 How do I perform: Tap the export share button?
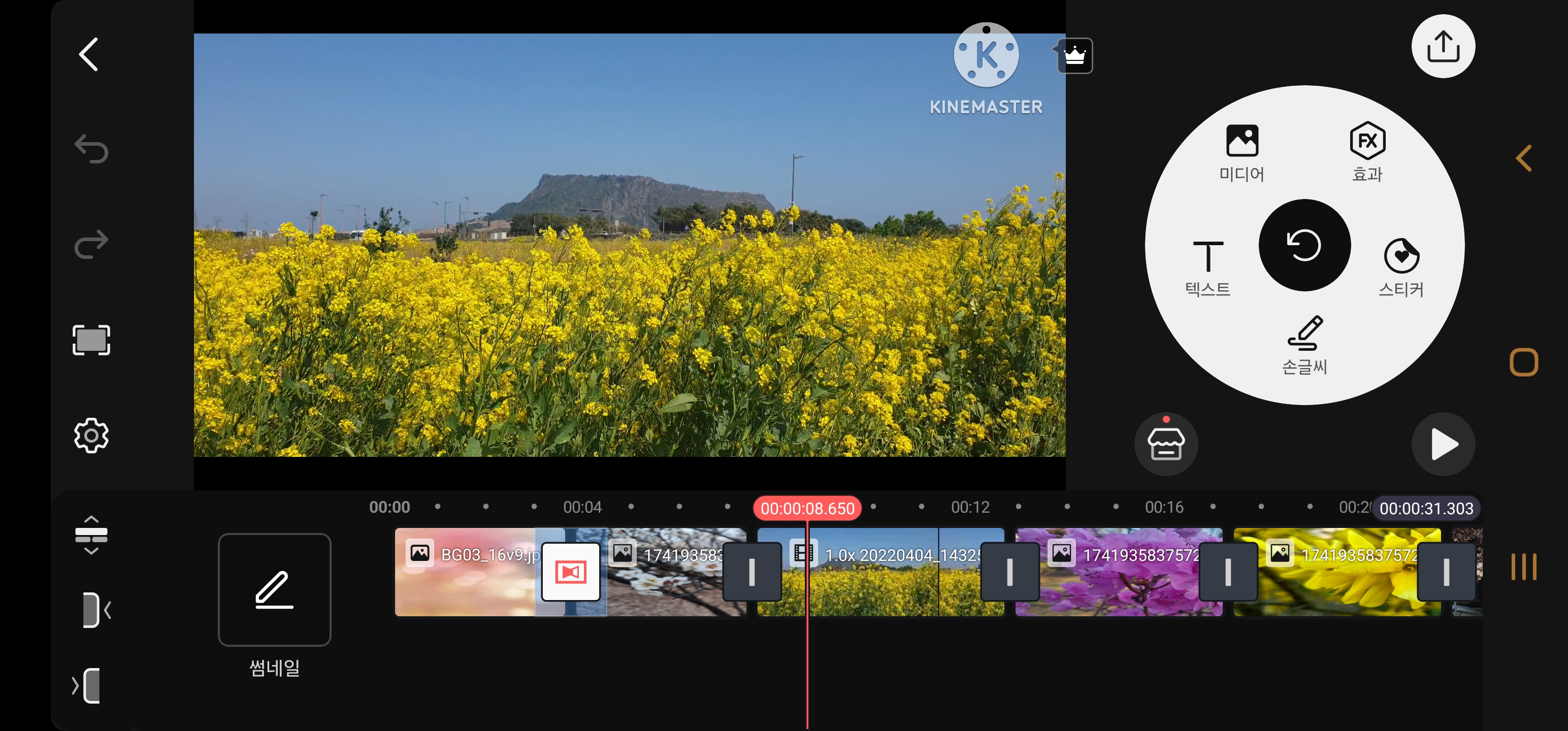[1443, 46]
